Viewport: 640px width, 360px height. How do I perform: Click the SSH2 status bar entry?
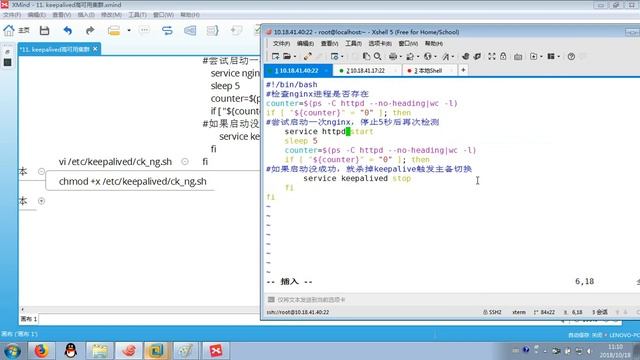[x=492, y=312]
